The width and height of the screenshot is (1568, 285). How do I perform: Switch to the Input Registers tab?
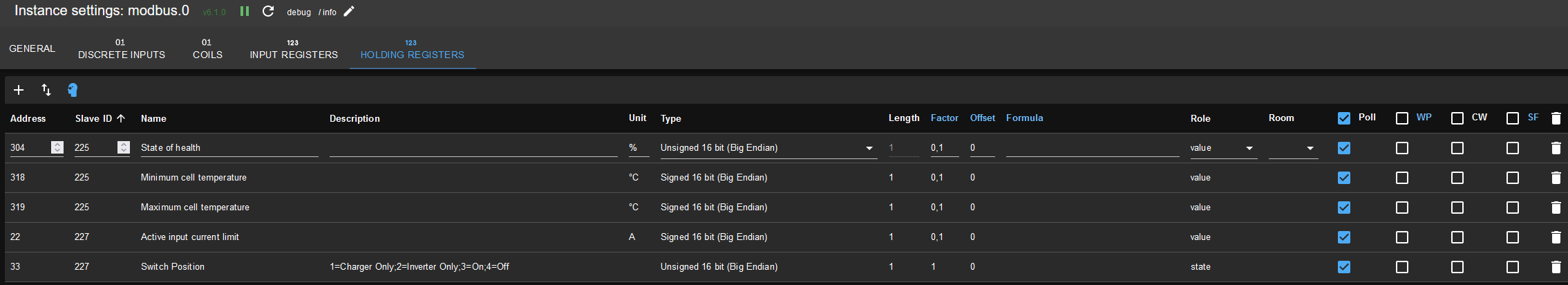(294, 48)
